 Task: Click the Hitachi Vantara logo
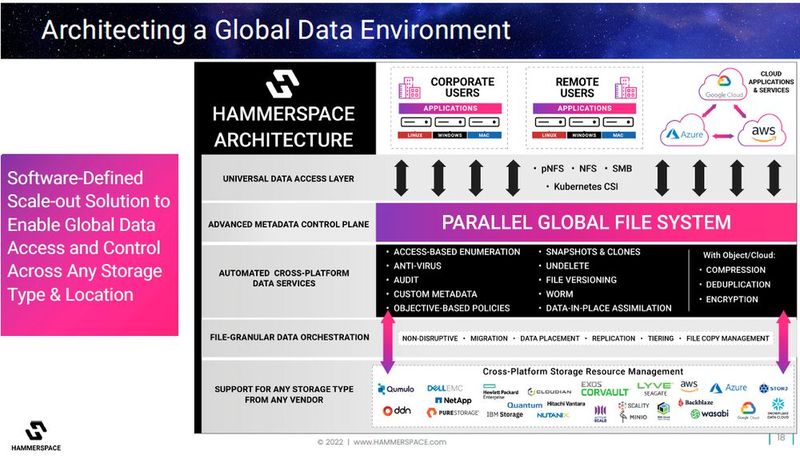pyautogui.click(x=566, y=403)
